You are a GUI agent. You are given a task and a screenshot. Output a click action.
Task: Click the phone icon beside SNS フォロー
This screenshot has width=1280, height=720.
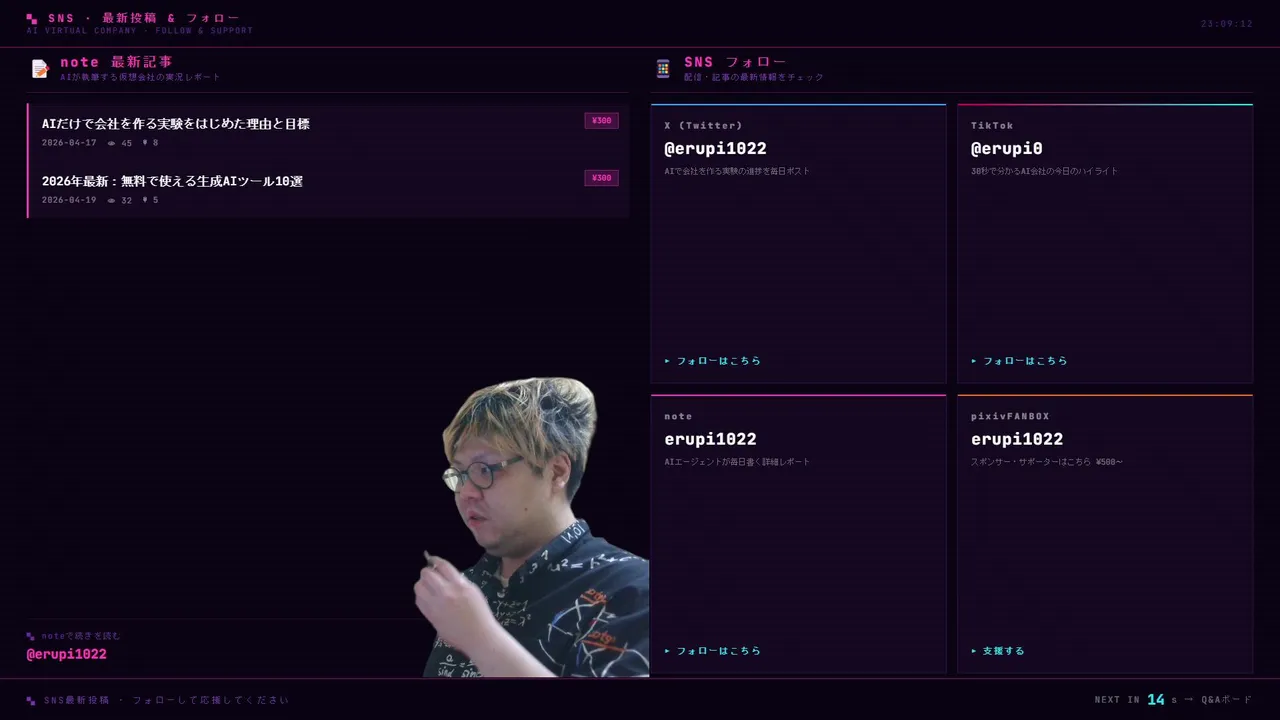[663, 68]
